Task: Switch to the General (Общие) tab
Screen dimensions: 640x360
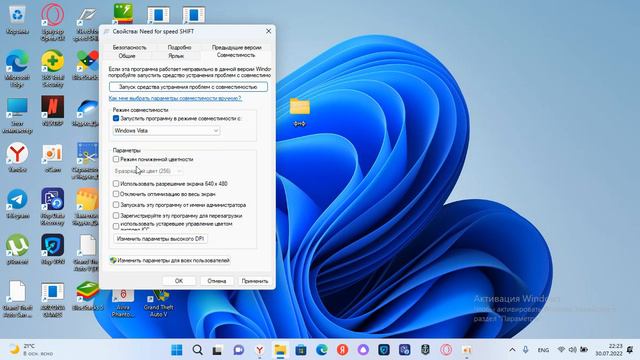Action: pos(127,56)
